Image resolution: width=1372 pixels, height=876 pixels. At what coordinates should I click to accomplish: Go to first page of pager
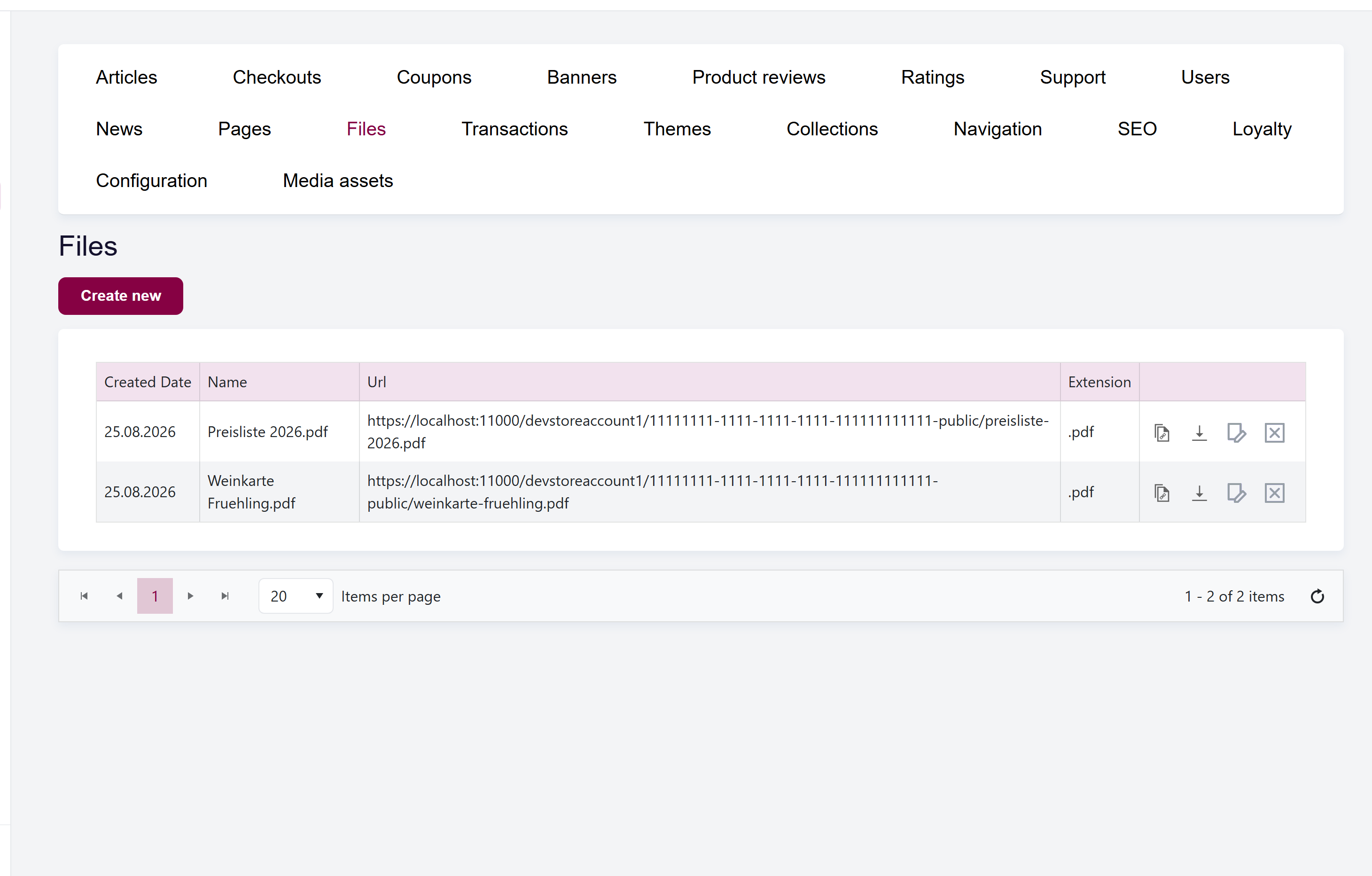point(84,596)
